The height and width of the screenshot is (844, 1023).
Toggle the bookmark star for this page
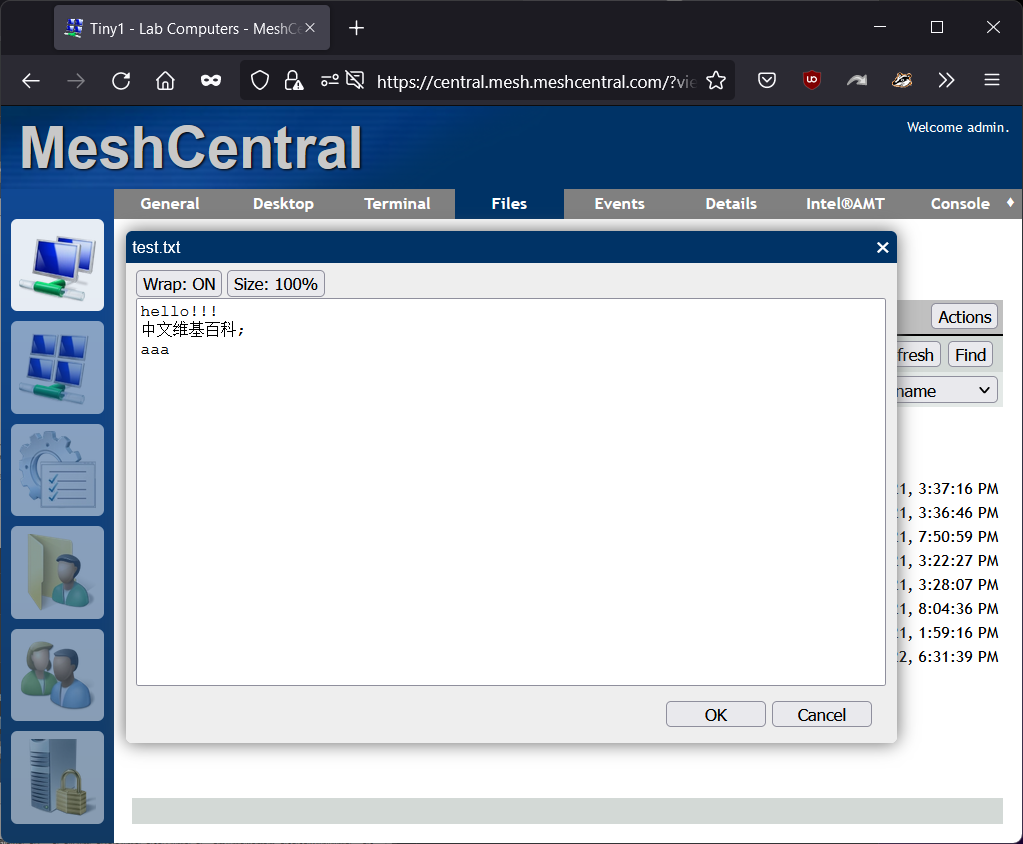point(716,80)
